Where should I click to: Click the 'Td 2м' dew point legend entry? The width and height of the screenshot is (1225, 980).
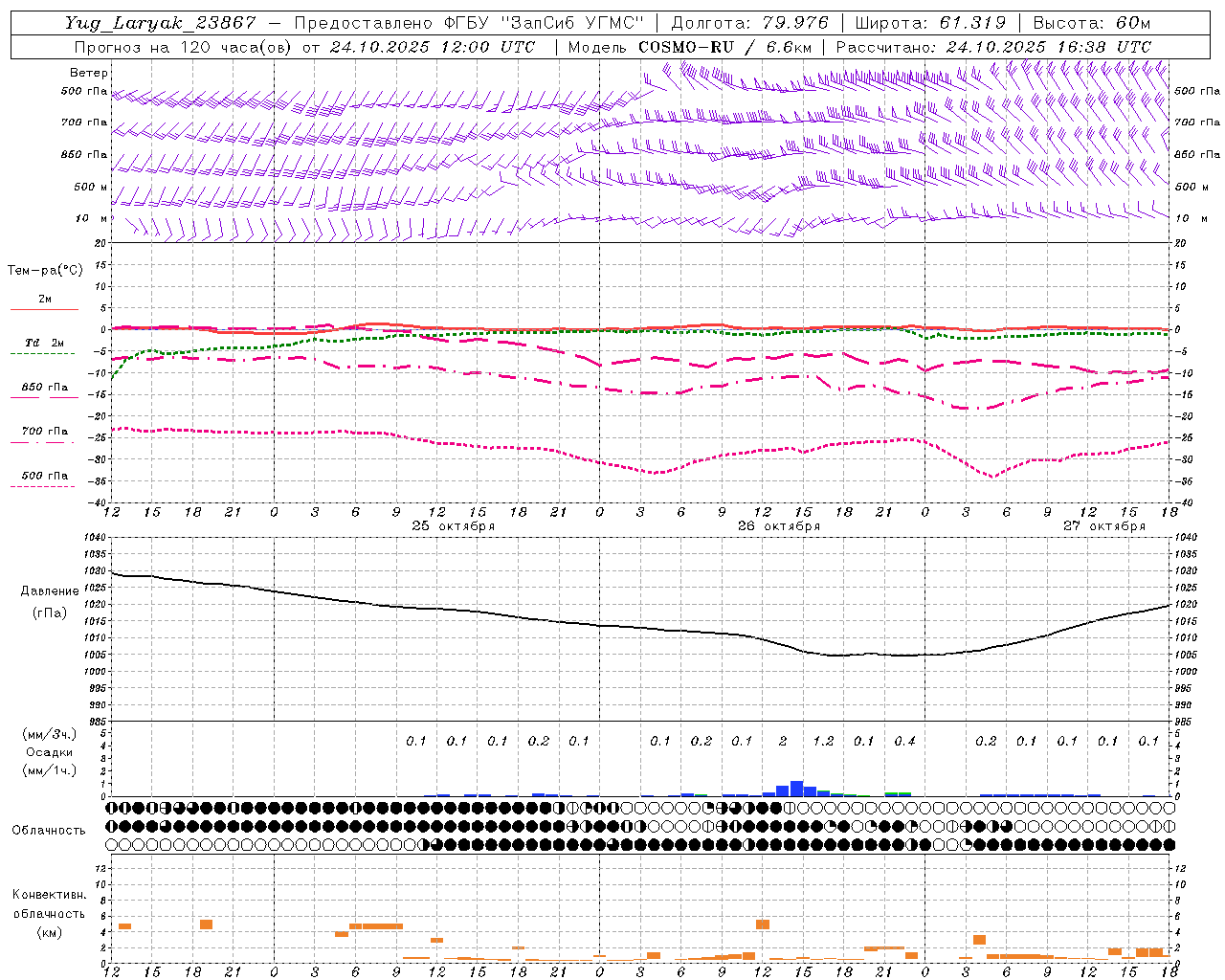45,343
